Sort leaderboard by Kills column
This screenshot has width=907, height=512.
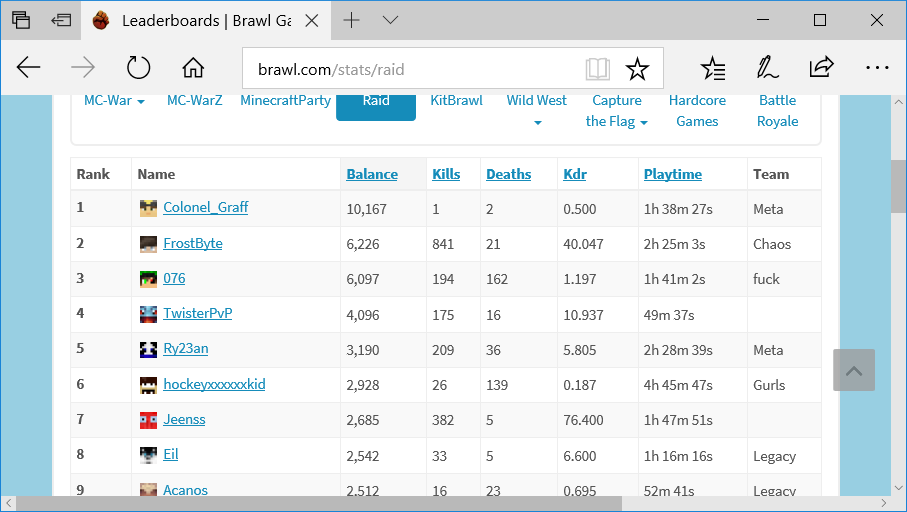(446, 174)
